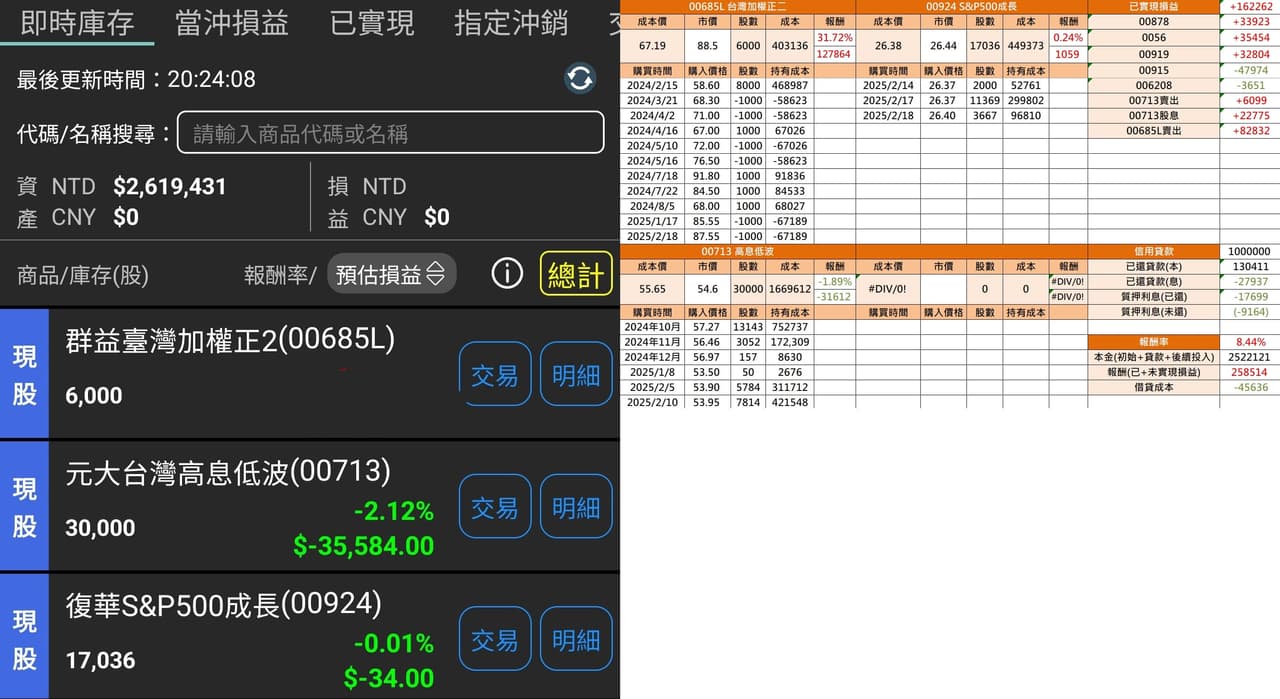Screen dimensions: 1280x699
Task: Open the info circle icon
Action: (507, 273)
